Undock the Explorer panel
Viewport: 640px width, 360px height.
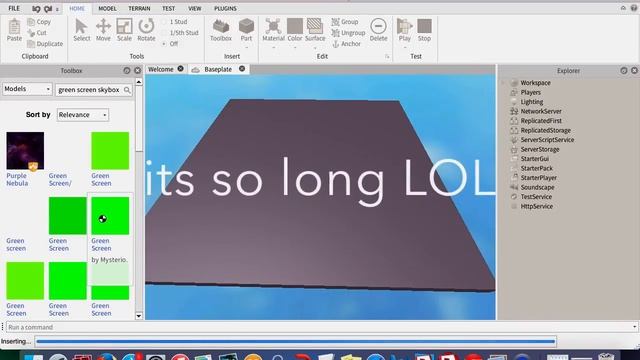pos(624,71)
